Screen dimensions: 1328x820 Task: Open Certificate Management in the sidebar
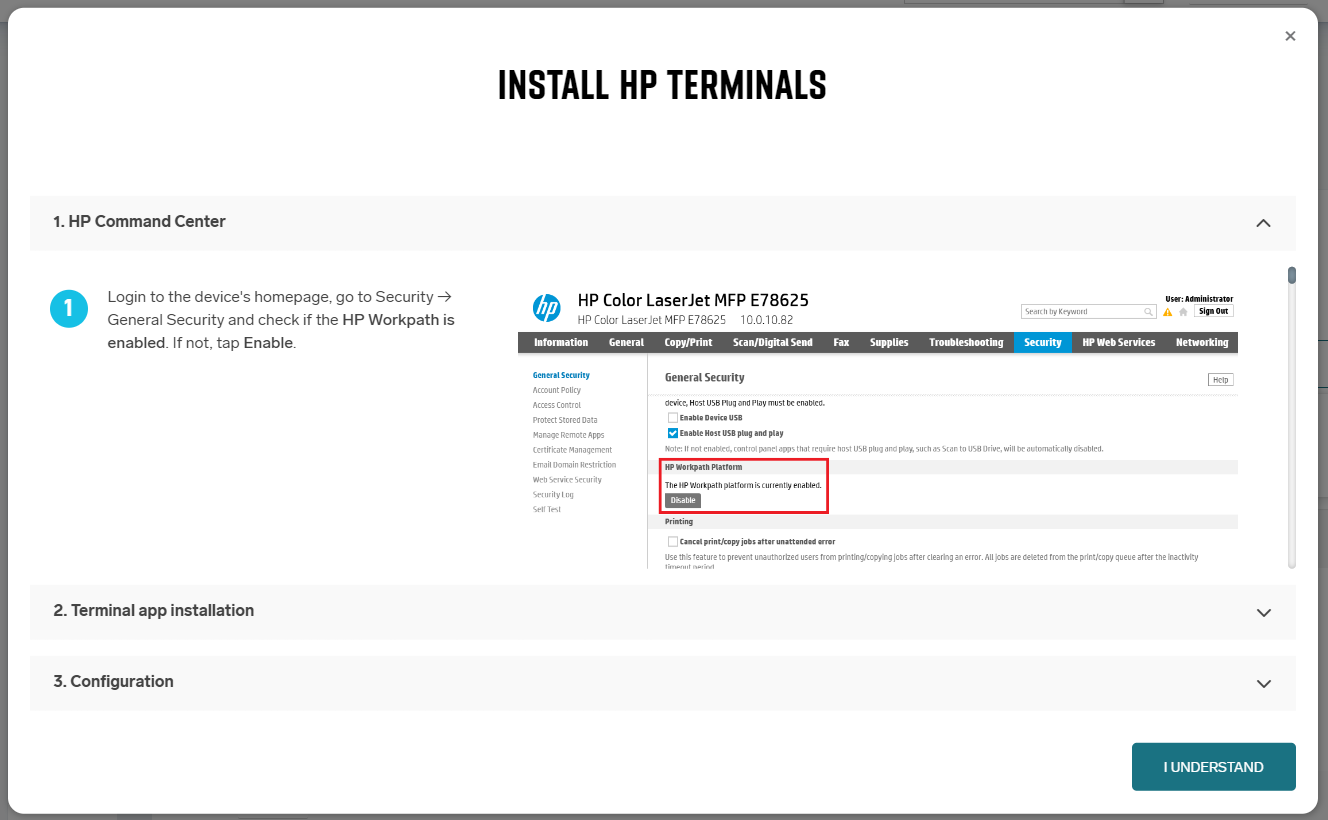coord(572,450)
